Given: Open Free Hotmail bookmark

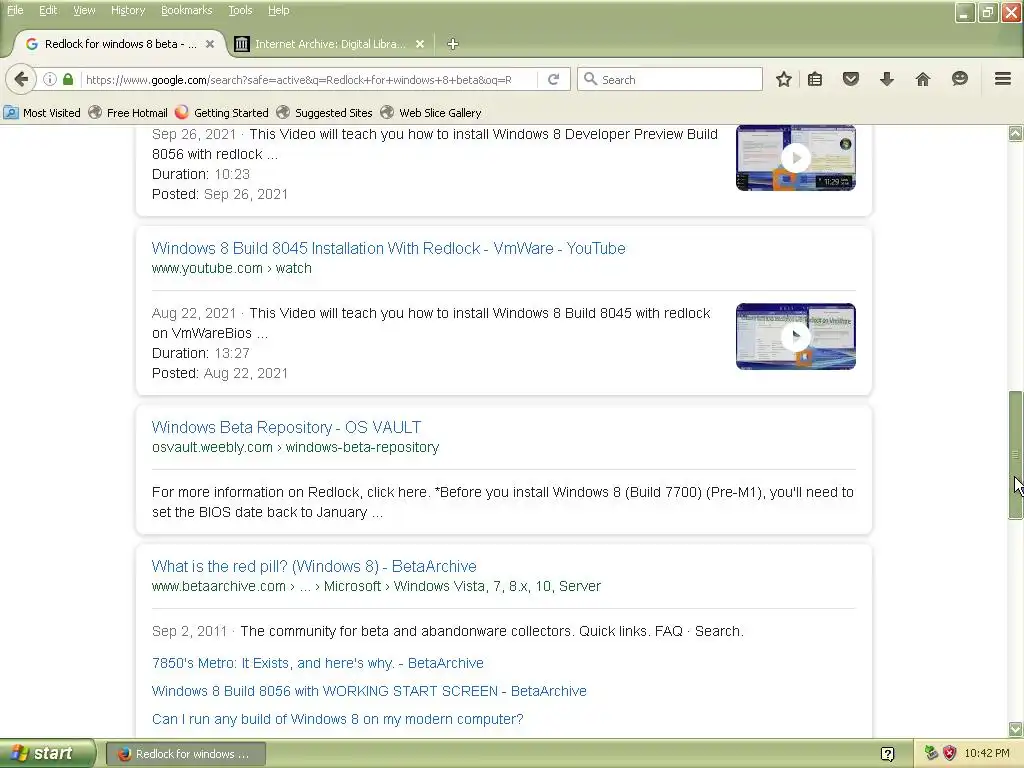Looking at the screenshot, I should (128, 113).
